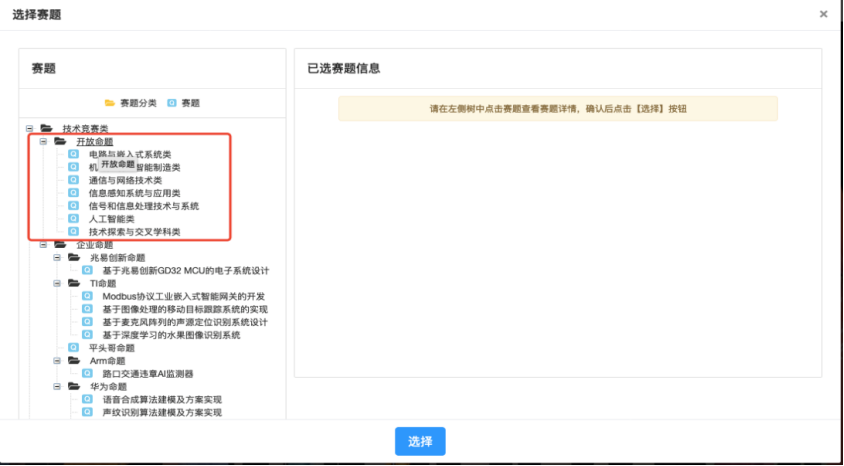Select 技术探索与交叉学科类 topic
Image resolution: width=844 pixels, height=466 pixels.
tap(134, 232)
